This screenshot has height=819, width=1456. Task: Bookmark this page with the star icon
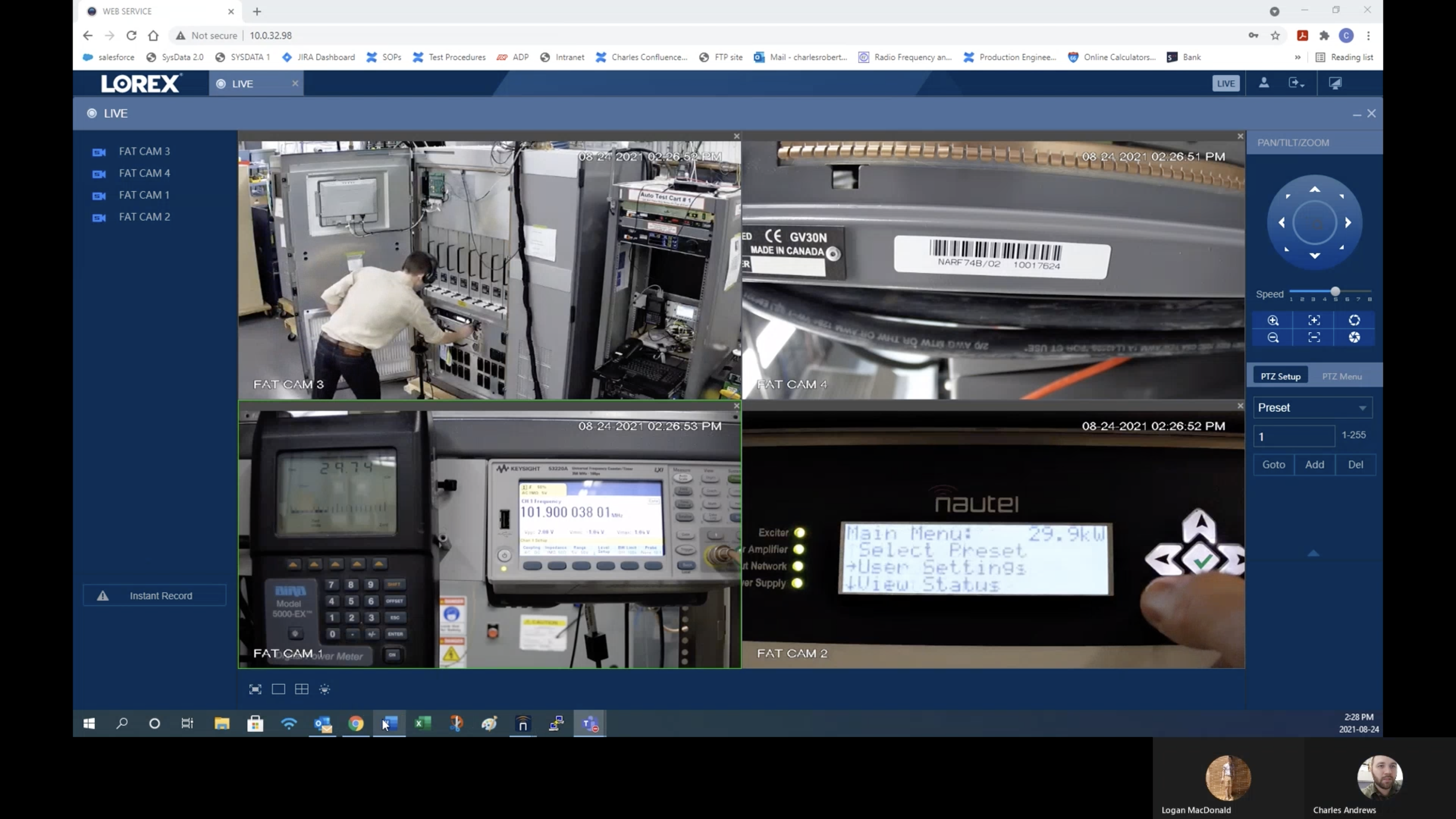[1275, 36]
